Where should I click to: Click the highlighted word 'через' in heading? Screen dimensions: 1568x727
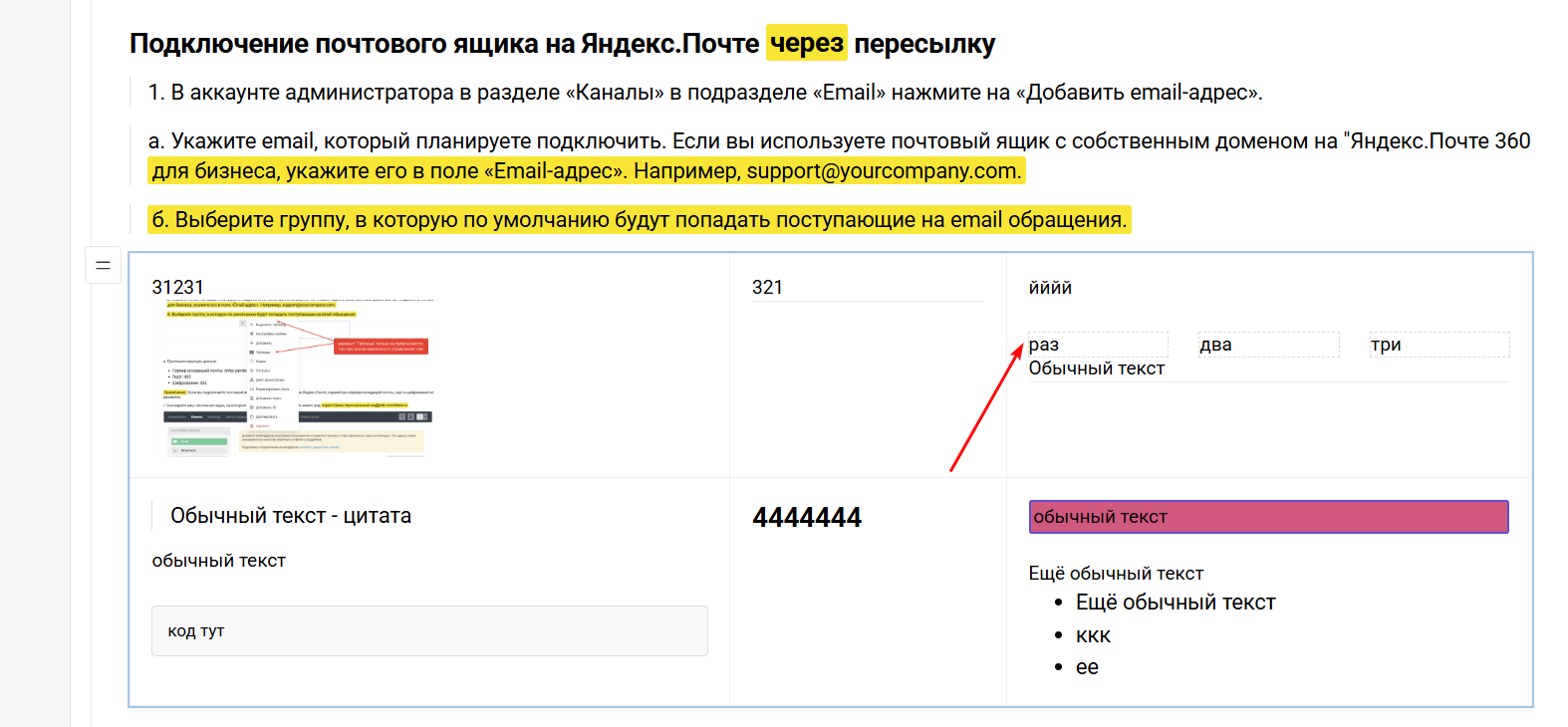click(x=807, y=43)
